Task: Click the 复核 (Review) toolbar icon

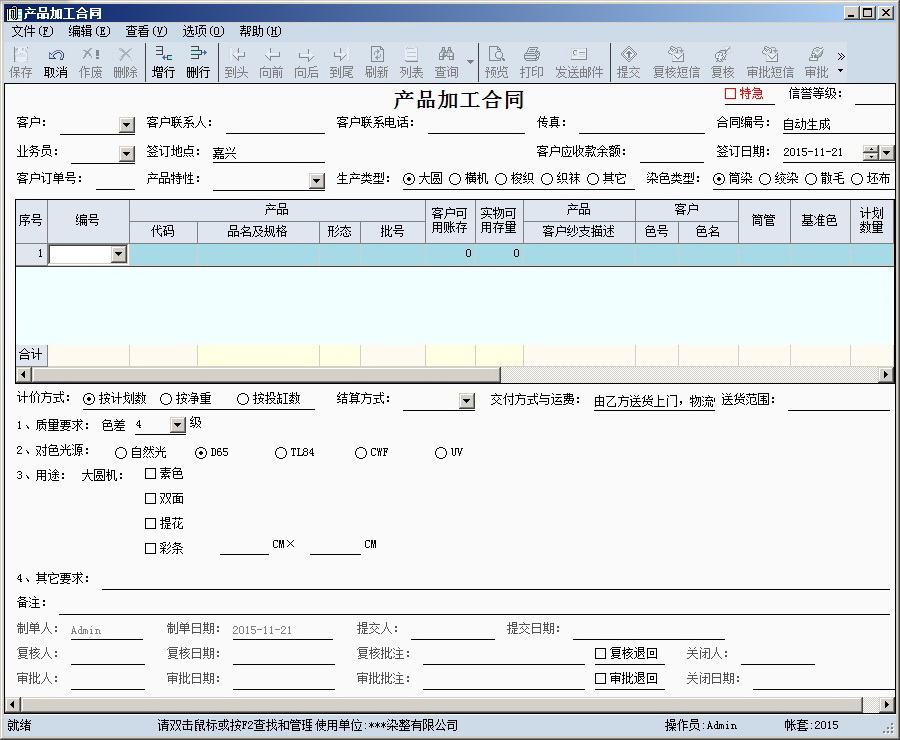Action: pos(723,62)
